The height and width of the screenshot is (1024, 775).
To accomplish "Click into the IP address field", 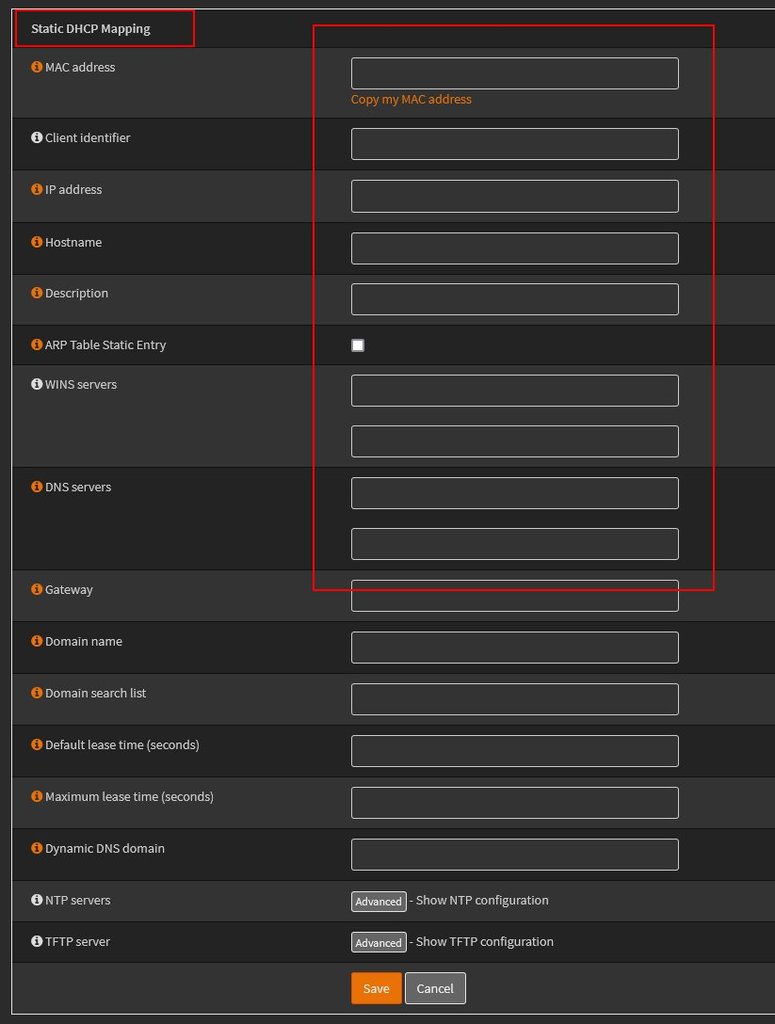I will click(514, 196).
